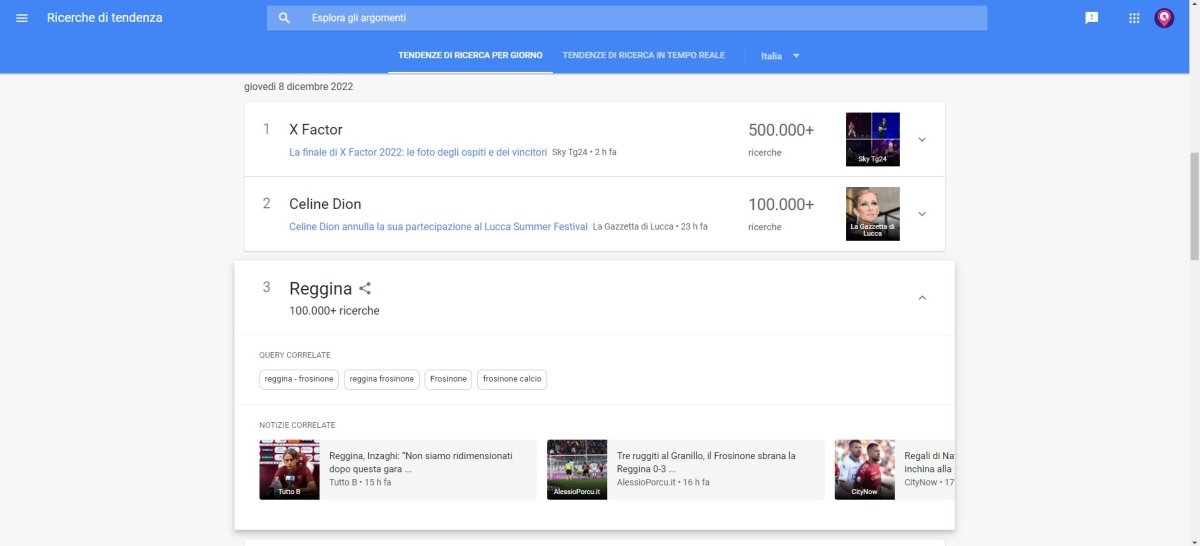This screenshot has height=546, width=1200.
Task: Click the Celine Dion trend title
Action: [325, 204]
